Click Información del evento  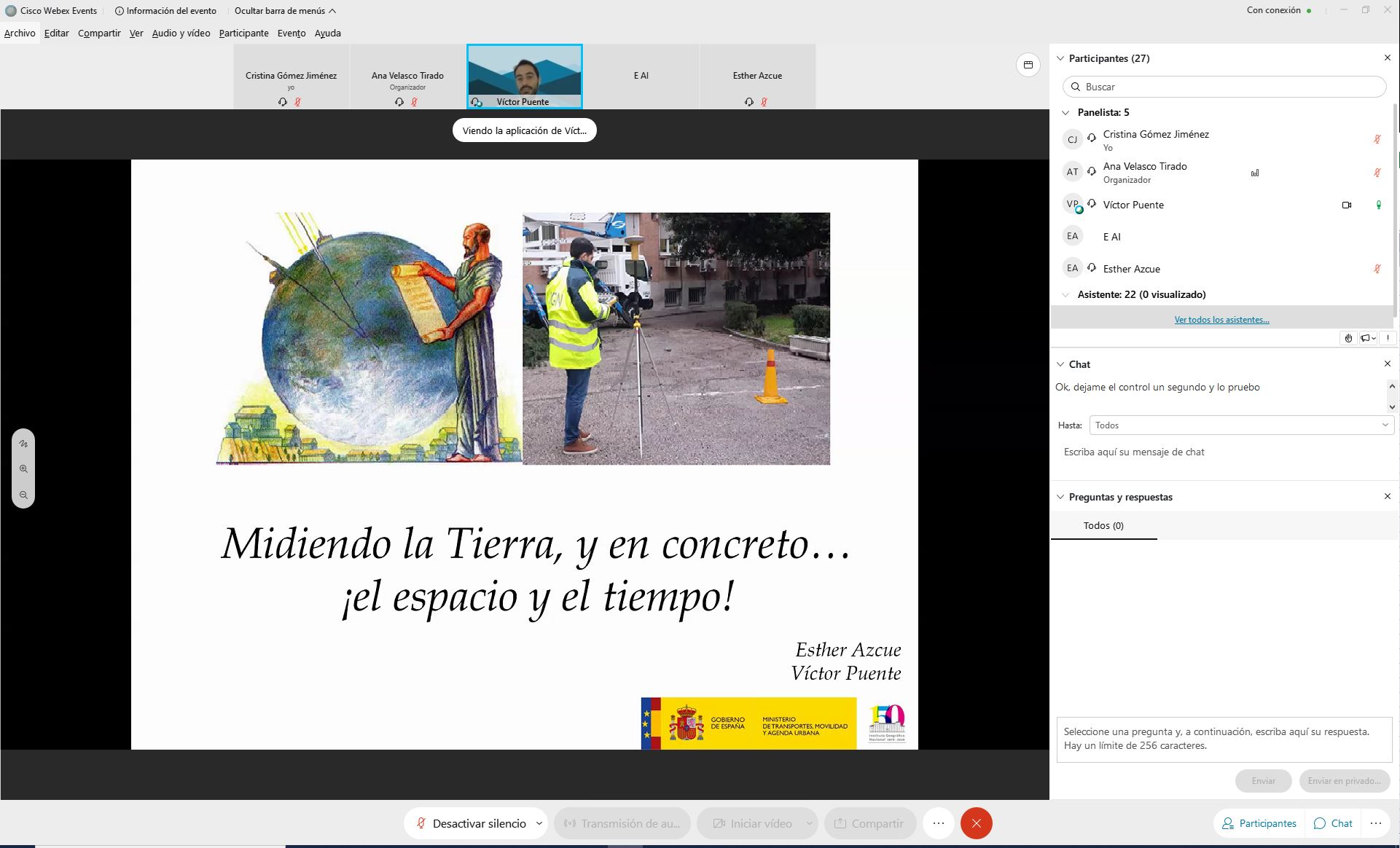(x=165, y=11)
